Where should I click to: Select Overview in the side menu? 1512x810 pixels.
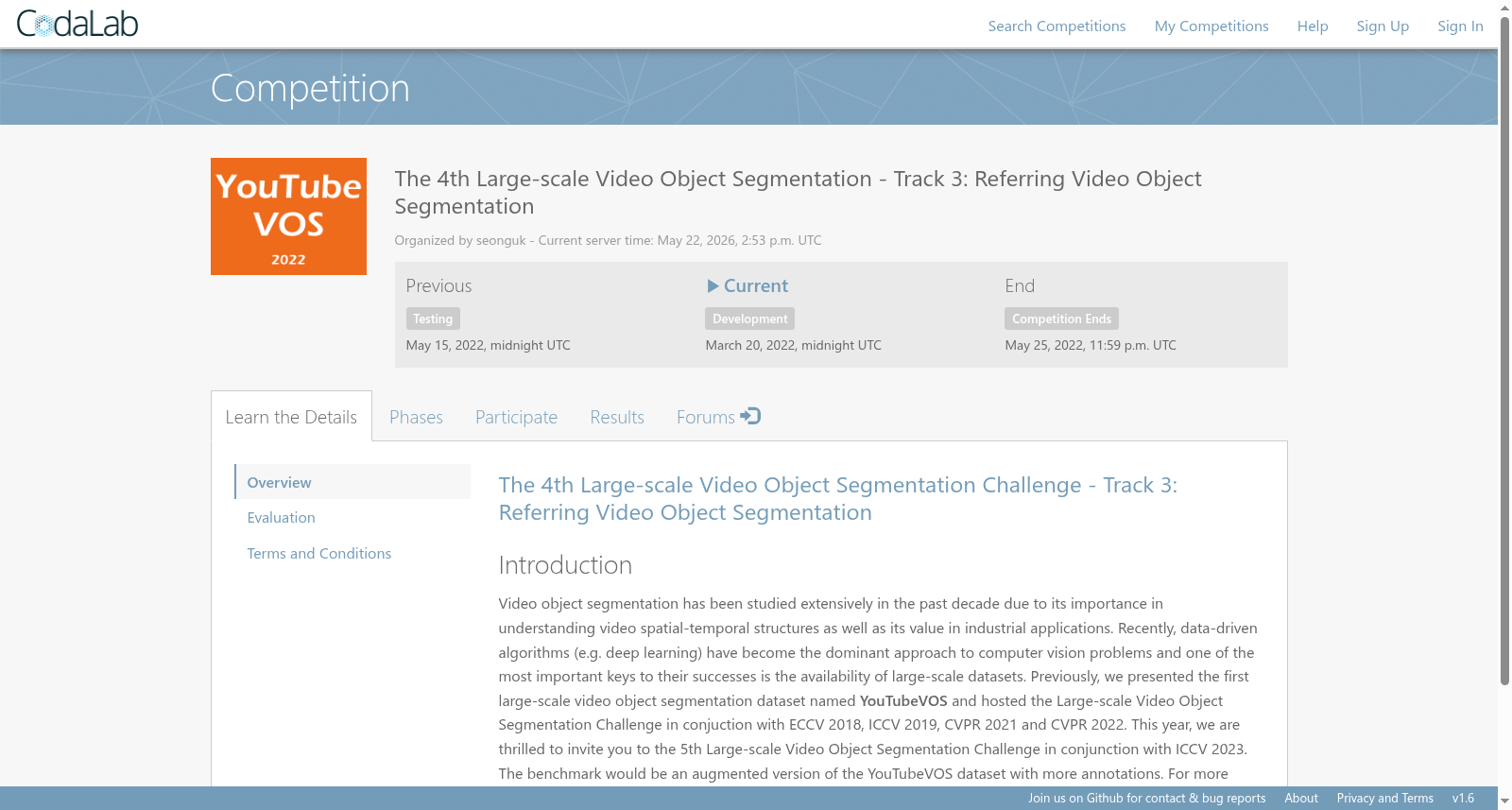[352, 482]
